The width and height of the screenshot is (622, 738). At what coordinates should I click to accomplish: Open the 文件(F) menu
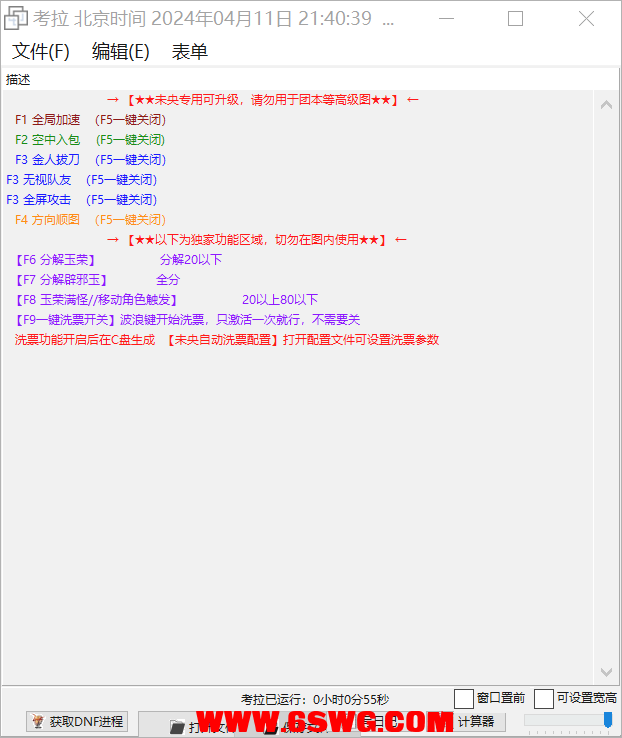[x=40, y=51]
